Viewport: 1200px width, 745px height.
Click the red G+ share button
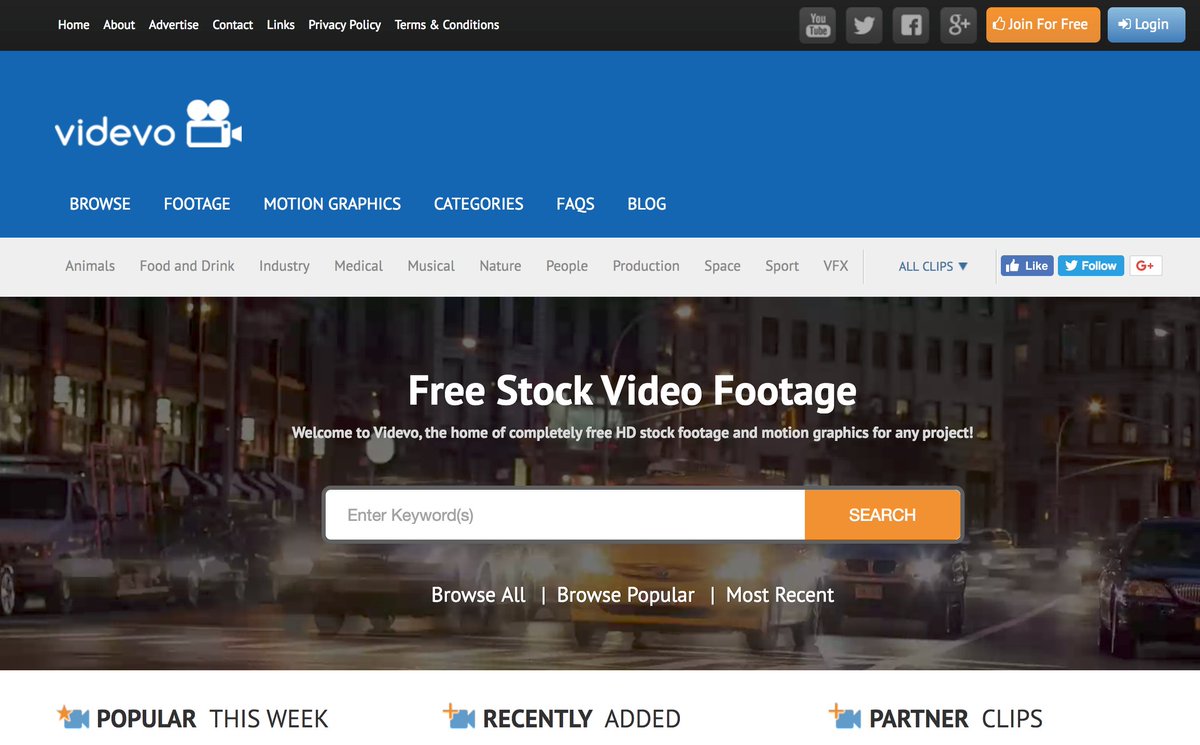pyautogui.click(x=1145, y=266)
